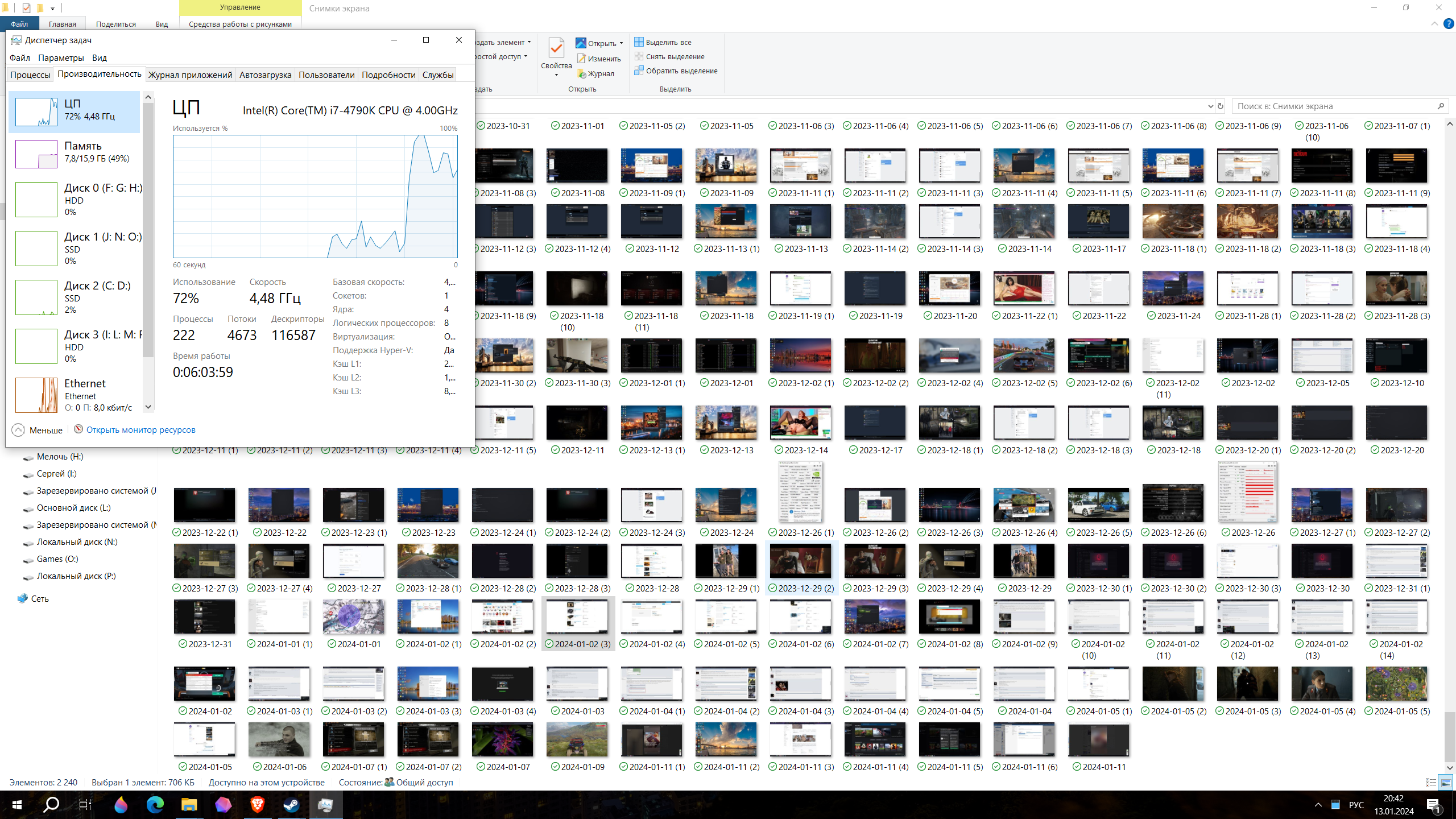Show hidden system tray icons

pos(1318,805)
